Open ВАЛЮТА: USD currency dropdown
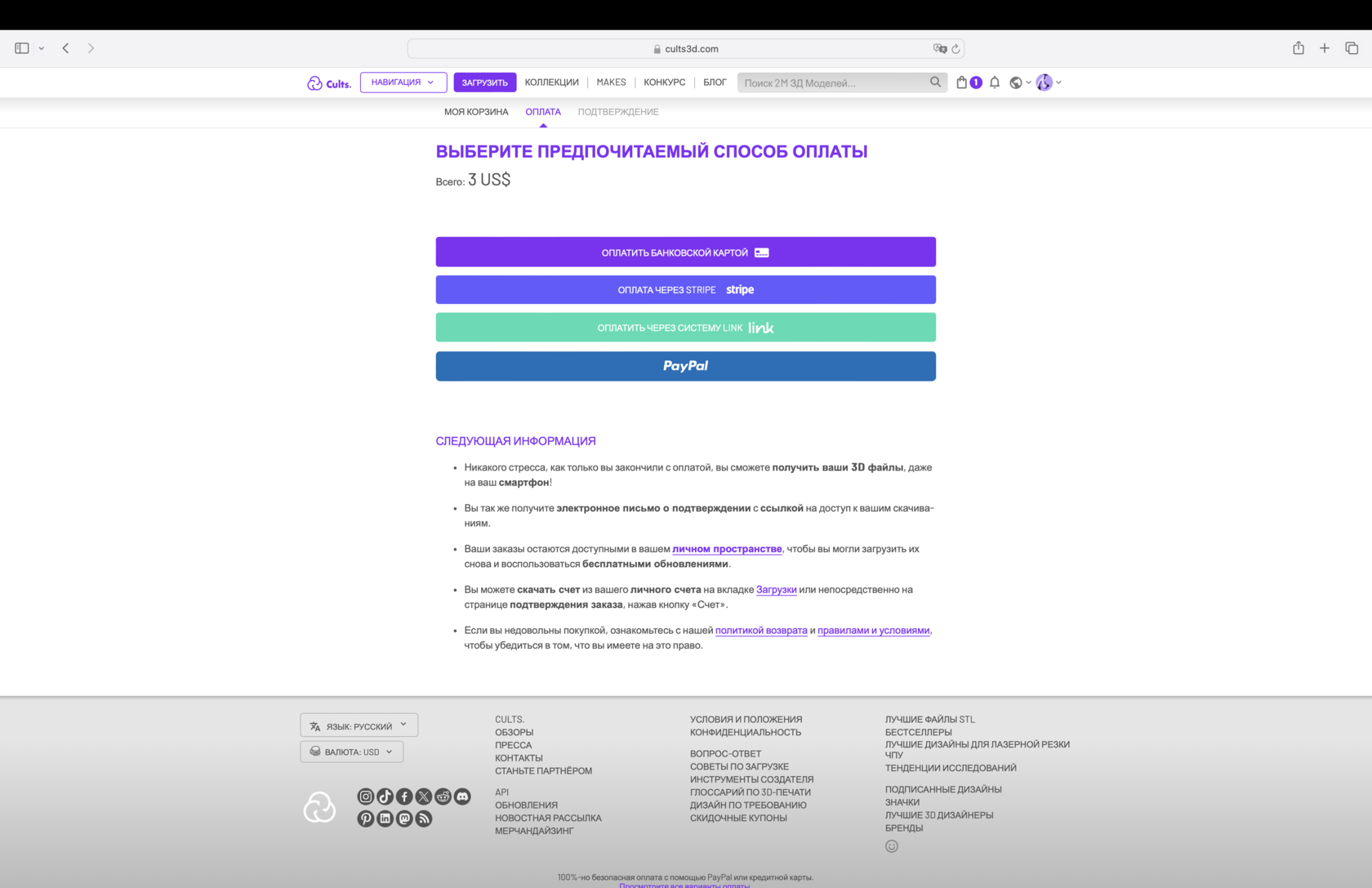The width and height of the screenshot is (1372, 888). (x=352, y=752)
